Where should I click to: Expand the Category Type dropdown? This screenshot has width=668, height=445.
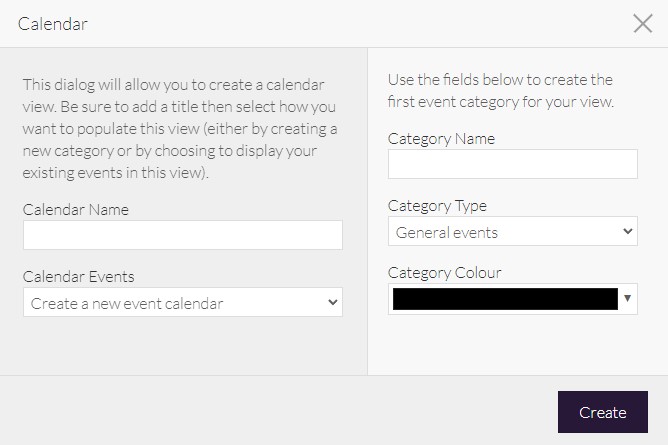512,232
